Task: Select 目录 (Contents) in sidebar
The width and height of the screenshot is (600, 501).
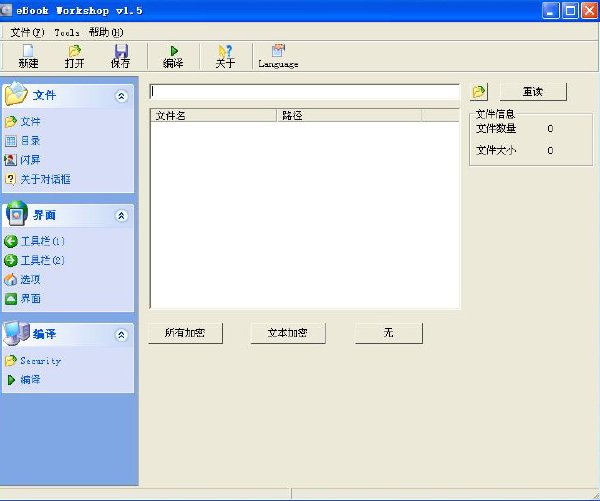Action: pyautogui.click(x=23, y=140)
